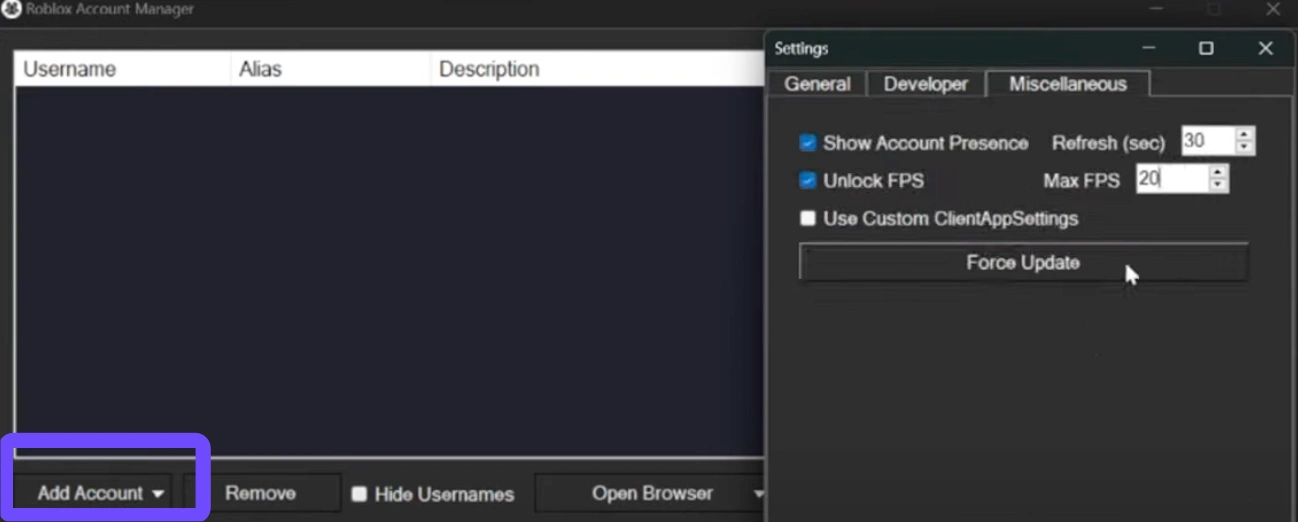Click the Refresh (sec) label
Image resolution: width=1298 pixels, height=522 pixels.
coord(1108,143)
